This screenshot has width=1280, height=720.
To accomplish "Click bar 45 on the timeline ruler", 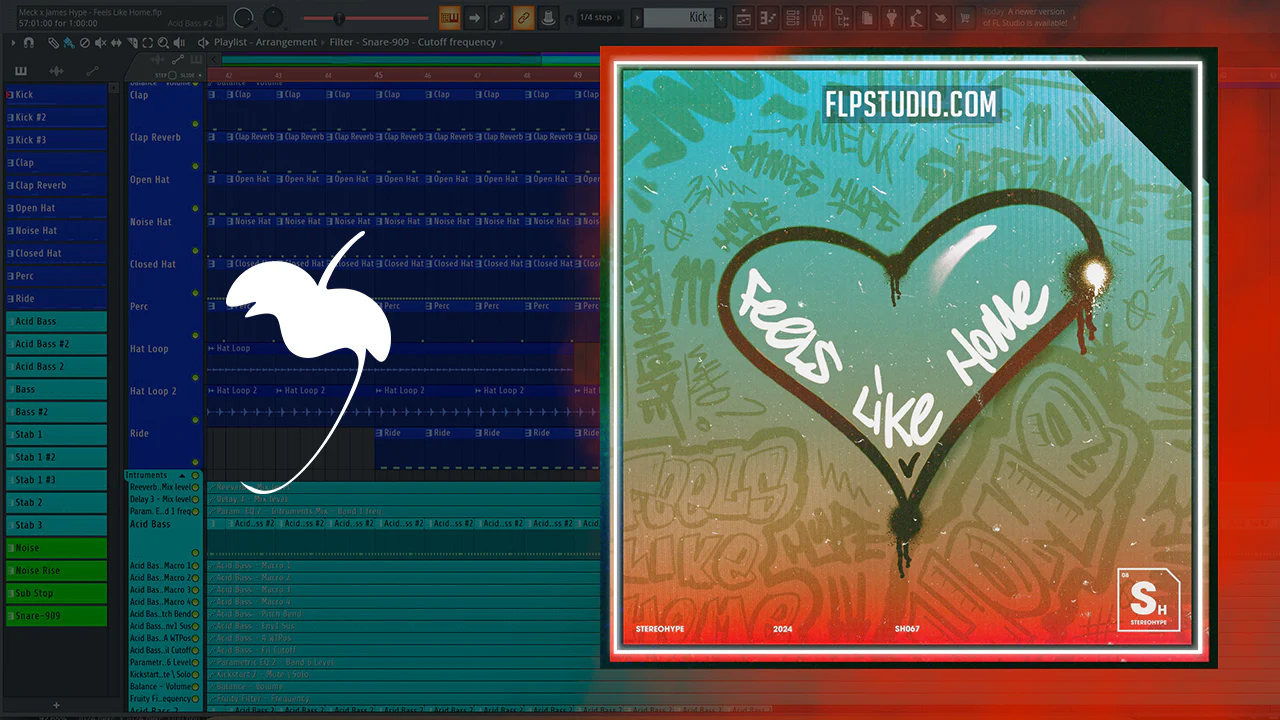I will tap(378, 76).
